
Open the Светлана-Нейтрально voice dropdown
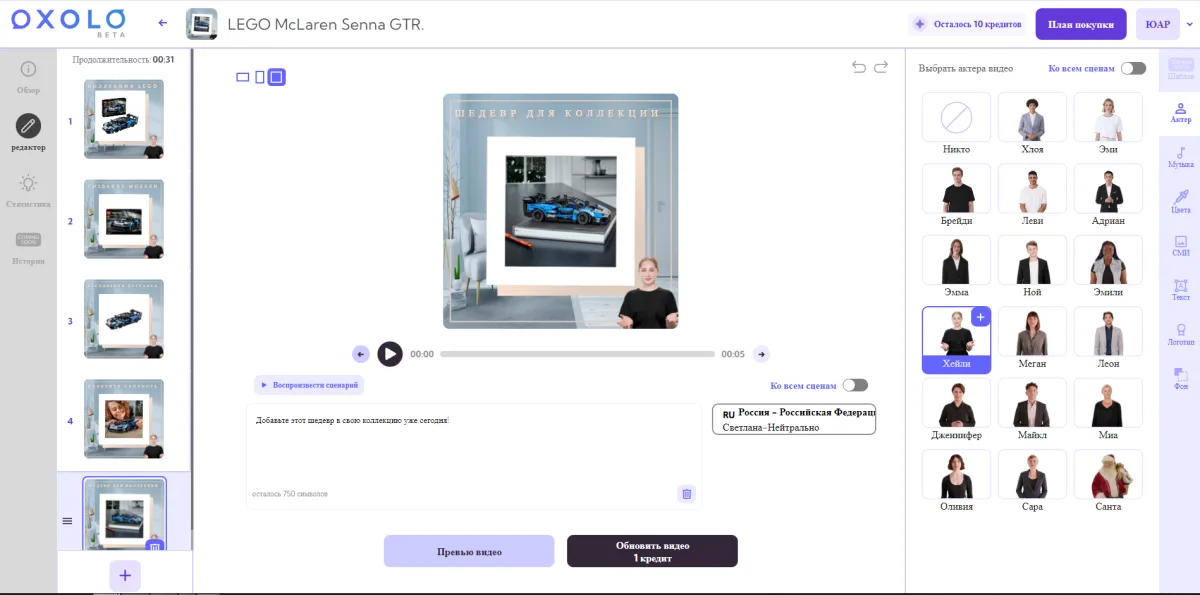[794, 420]
